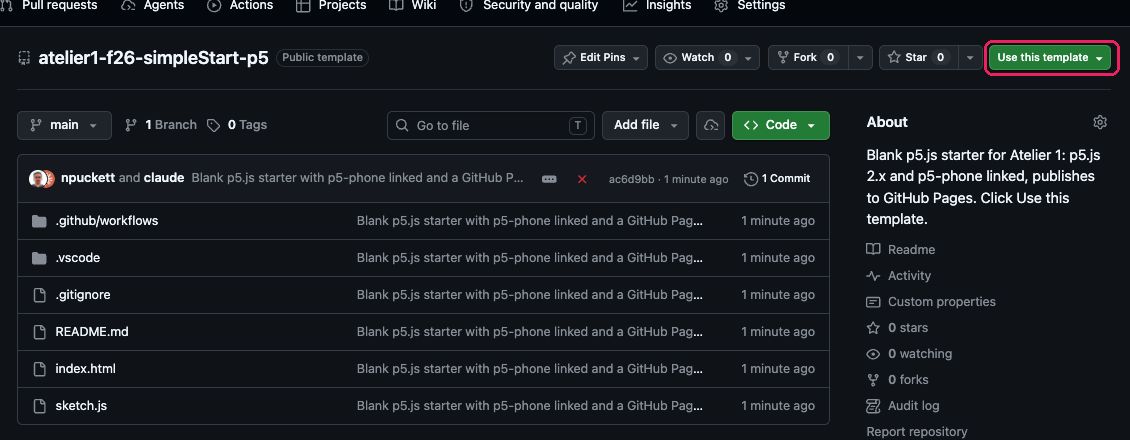Image resolution: width=1130 pixels, height=440 pixels.
Task: Open commit ac6d9bb
Action: tap(631, 179)
